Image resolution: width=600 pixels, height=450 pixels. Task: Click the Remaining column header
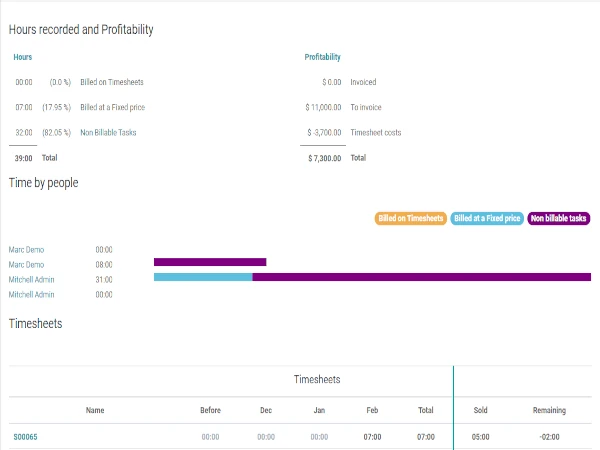coord(549,410)
